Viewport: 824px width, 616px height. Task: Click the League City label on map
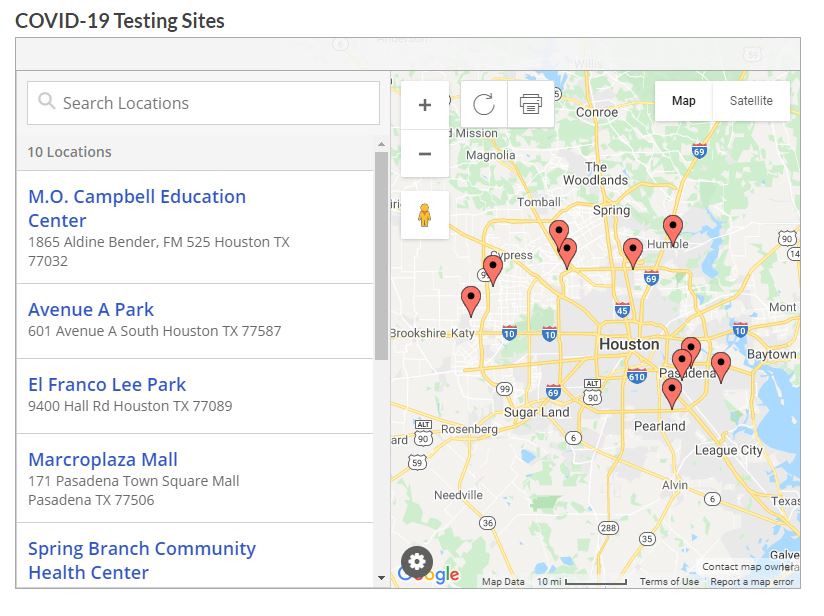click(728, 450)
